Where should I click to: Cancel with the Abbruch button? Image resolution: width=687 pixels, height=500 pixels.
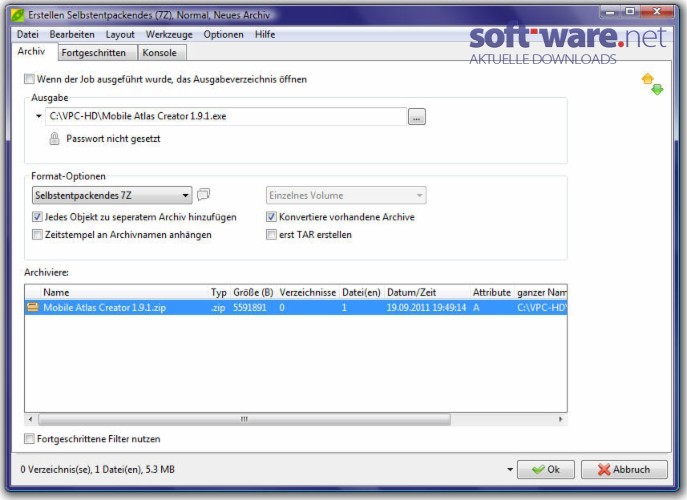pyautogui.click(x=624, y=469)
